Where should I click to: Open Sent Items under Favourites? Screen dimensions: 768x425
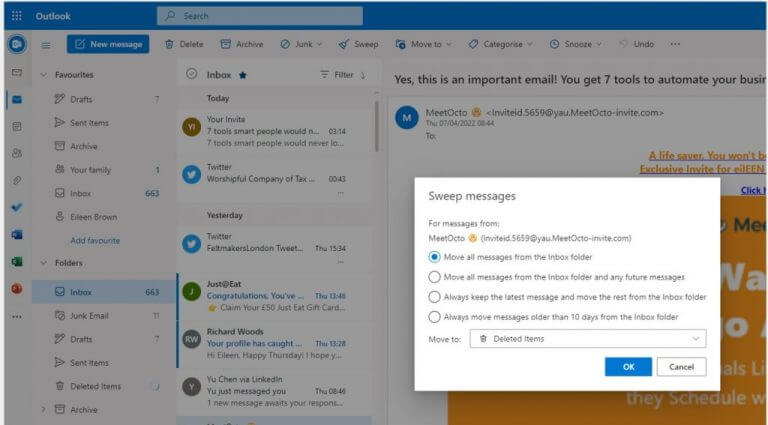pos(106,123)
